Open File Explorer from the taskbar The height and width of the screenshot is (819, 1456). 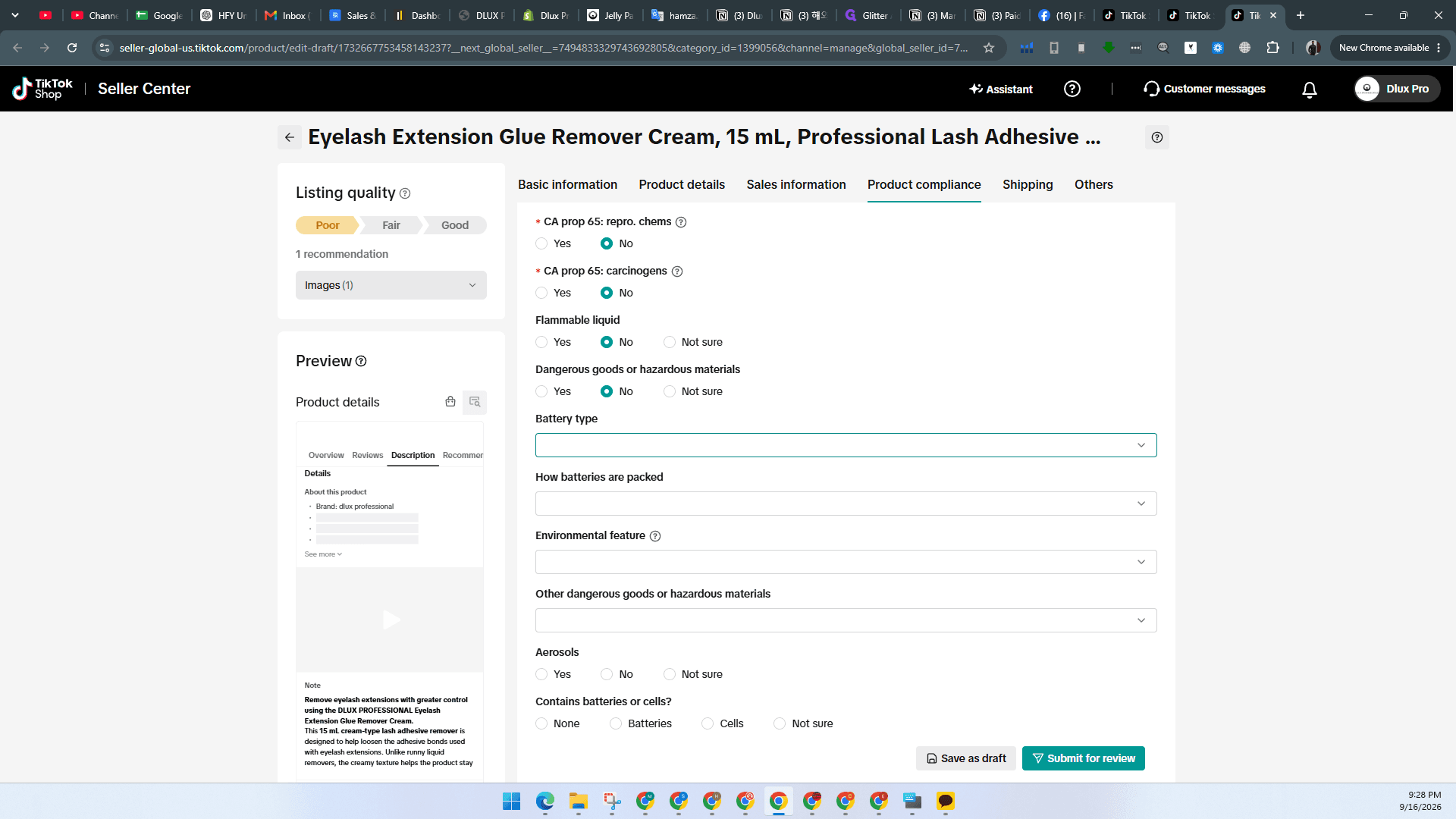[579, 802]
